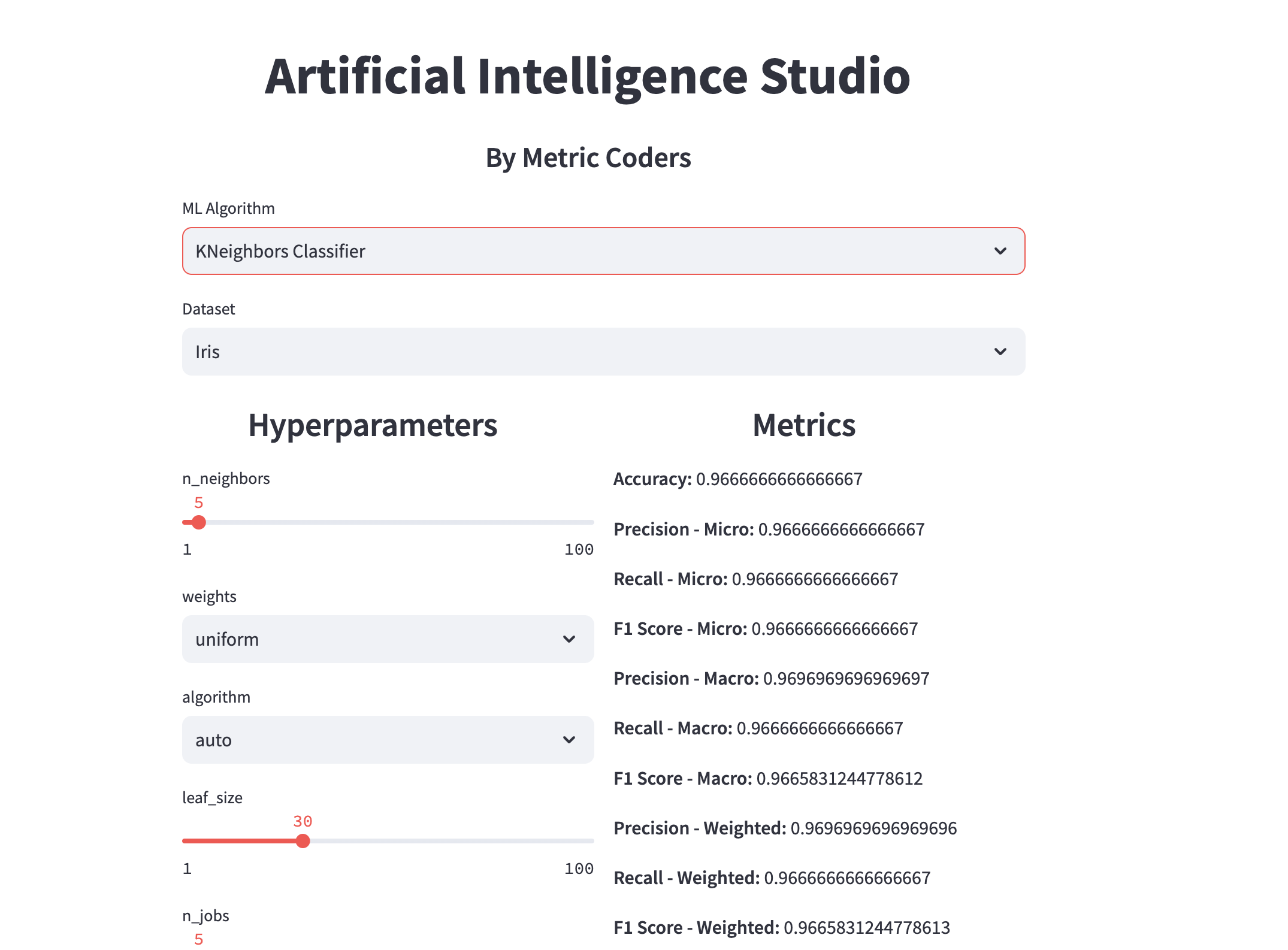
Task: Click the Dataset dropdown chevron arrow
Action: click(1000, 352)
